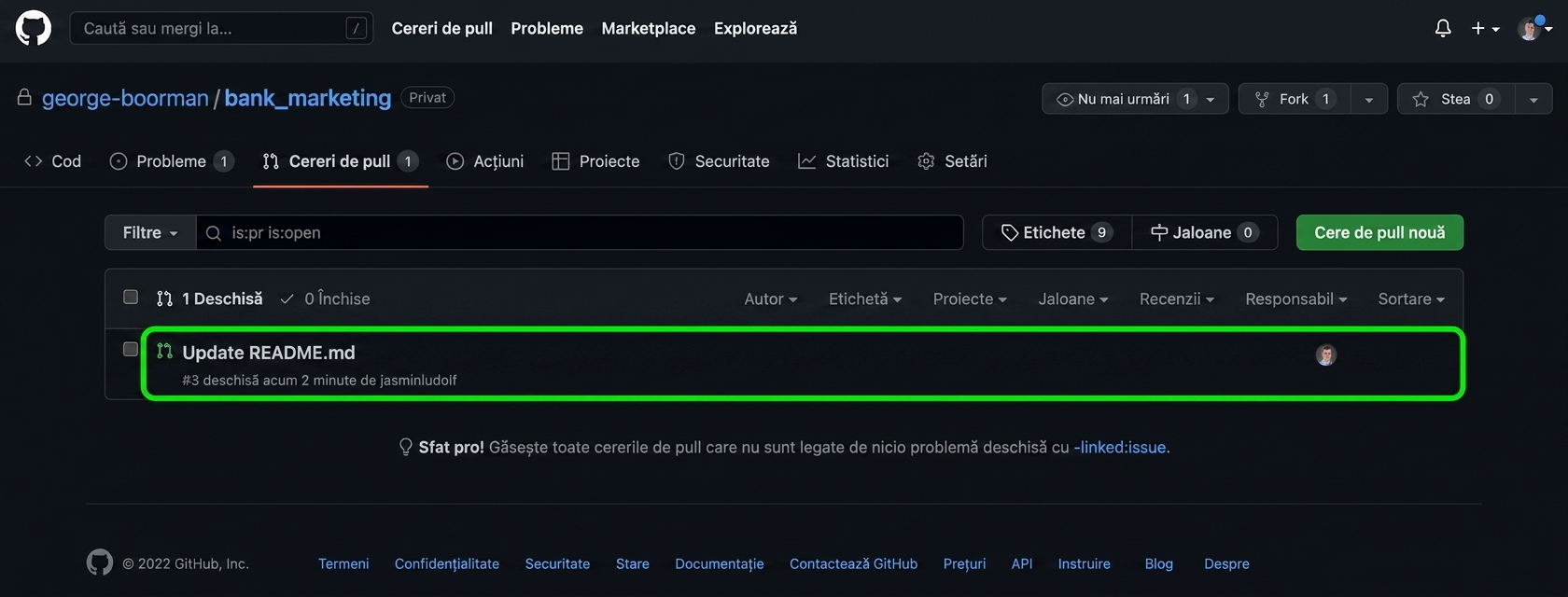Switch to the Statistici tab
The image size is (1568, 597).
point(844,161)
